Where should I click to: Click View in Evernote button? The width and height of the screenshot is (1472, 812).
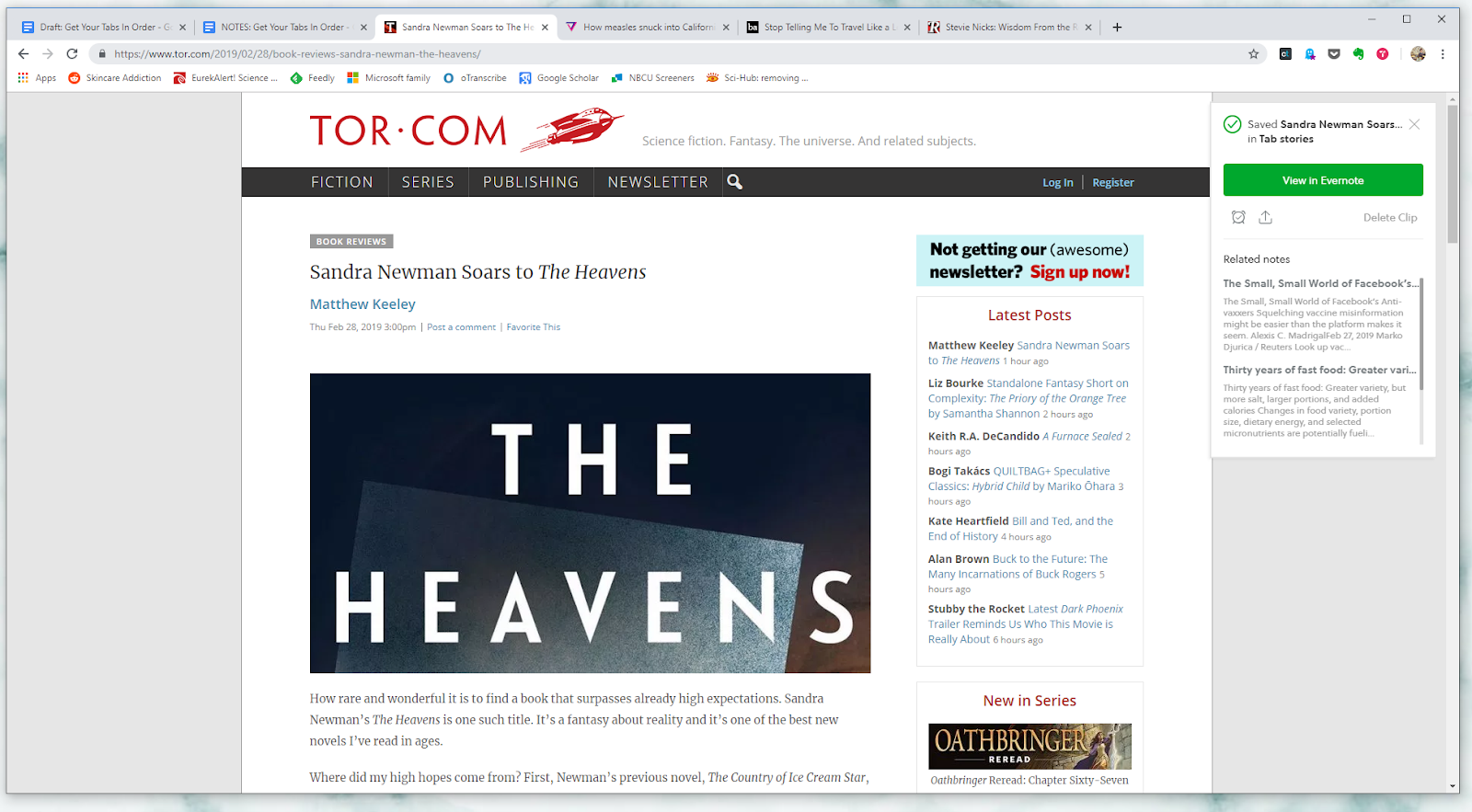point(1323,180)
